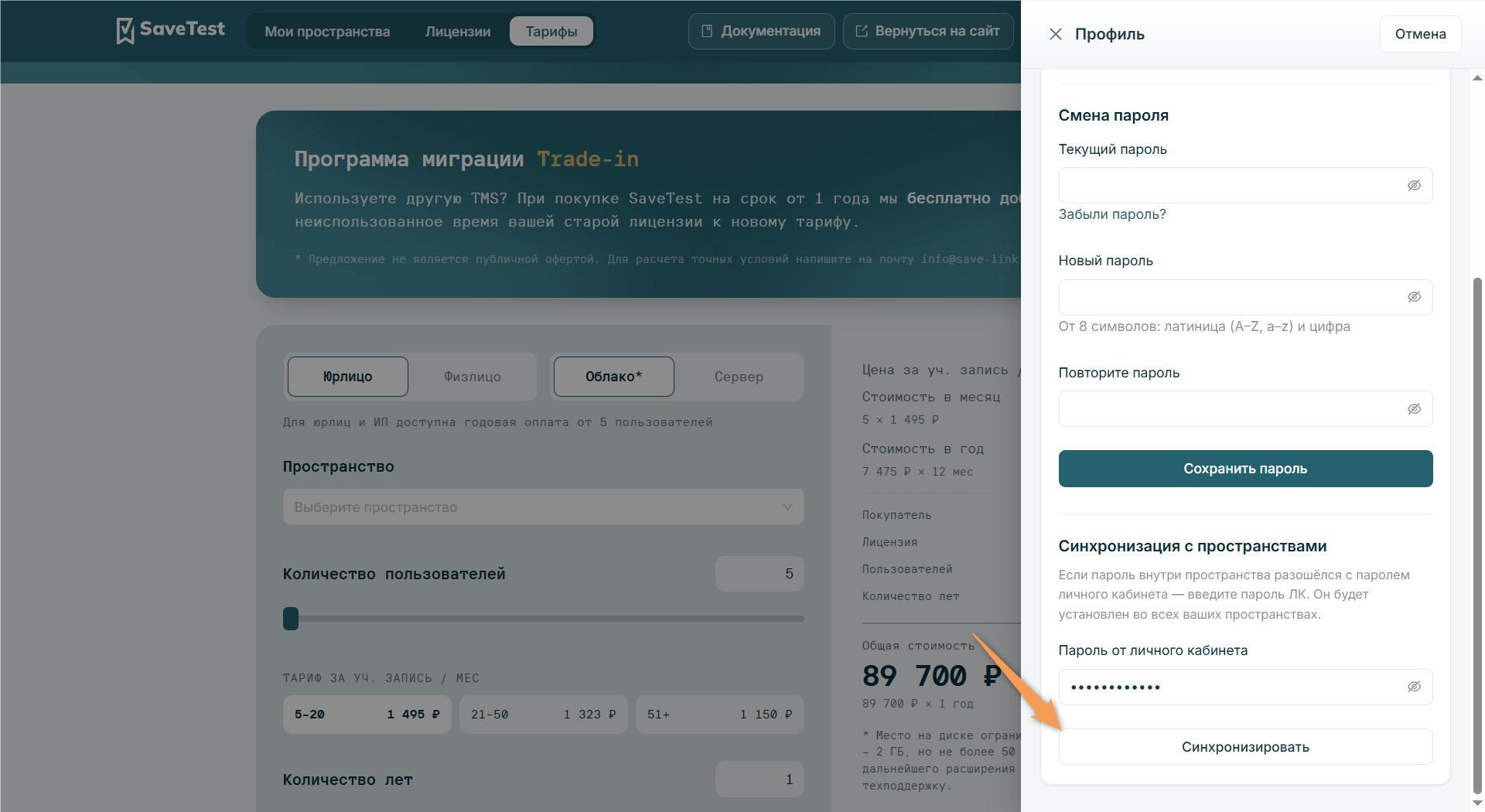
Task: Click the Смена пароля heading
Action: point(1113,115)
